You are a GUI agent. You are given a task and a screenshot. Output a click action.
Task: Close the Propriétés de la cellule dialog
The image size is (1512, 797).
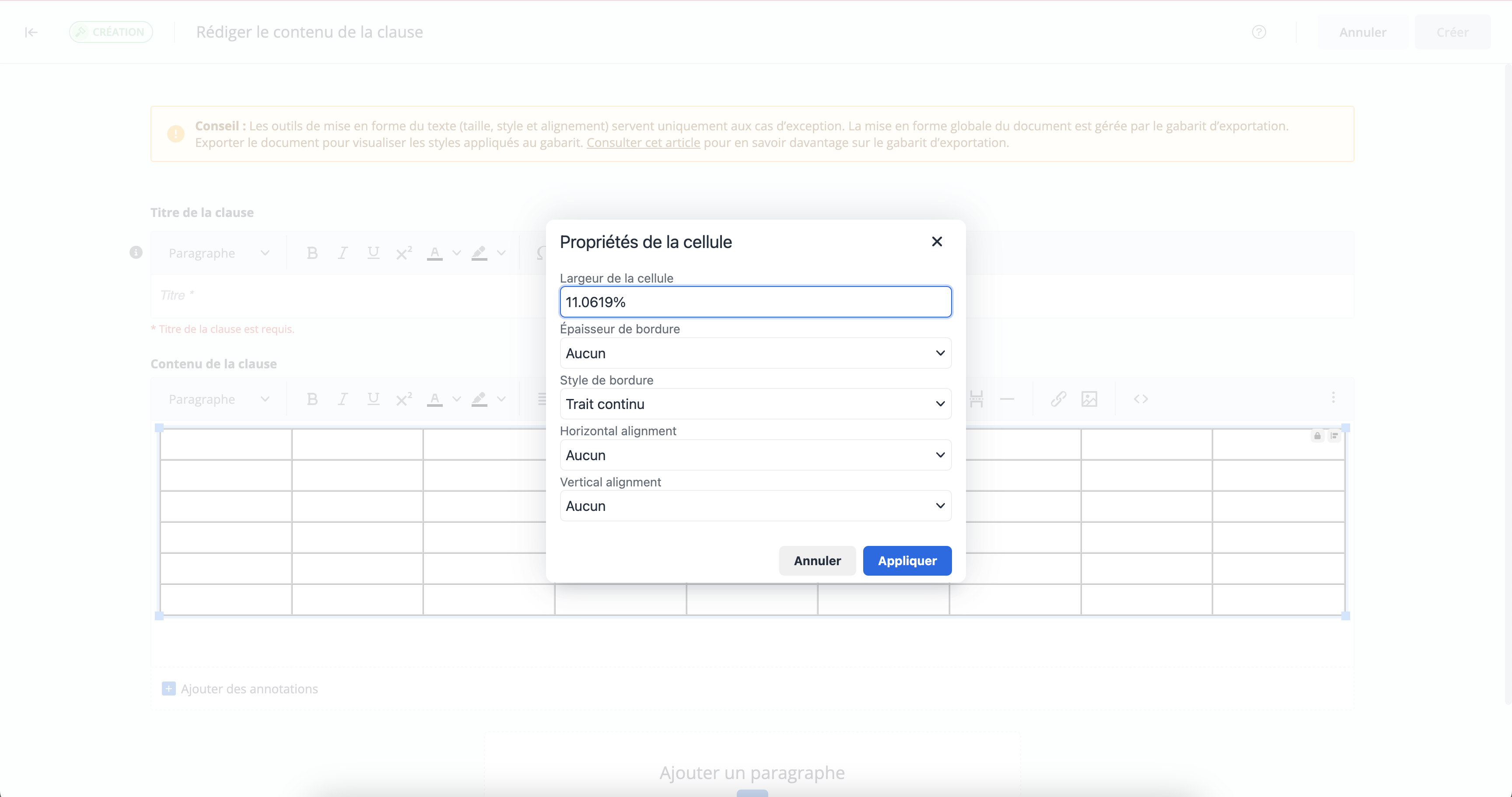click(x=937, y=242)
